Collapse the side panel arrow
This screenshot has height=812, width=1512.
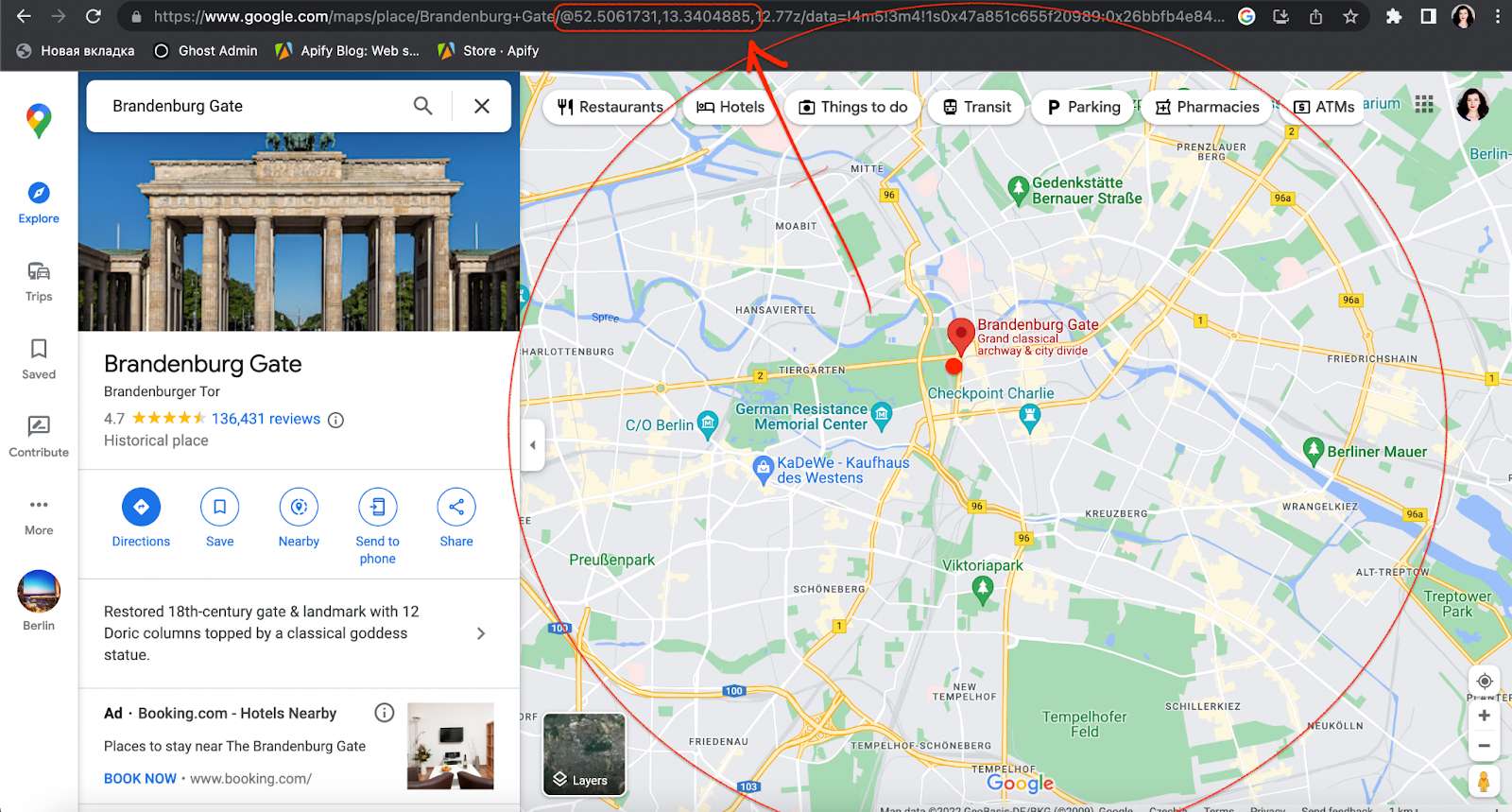(533, 444)
